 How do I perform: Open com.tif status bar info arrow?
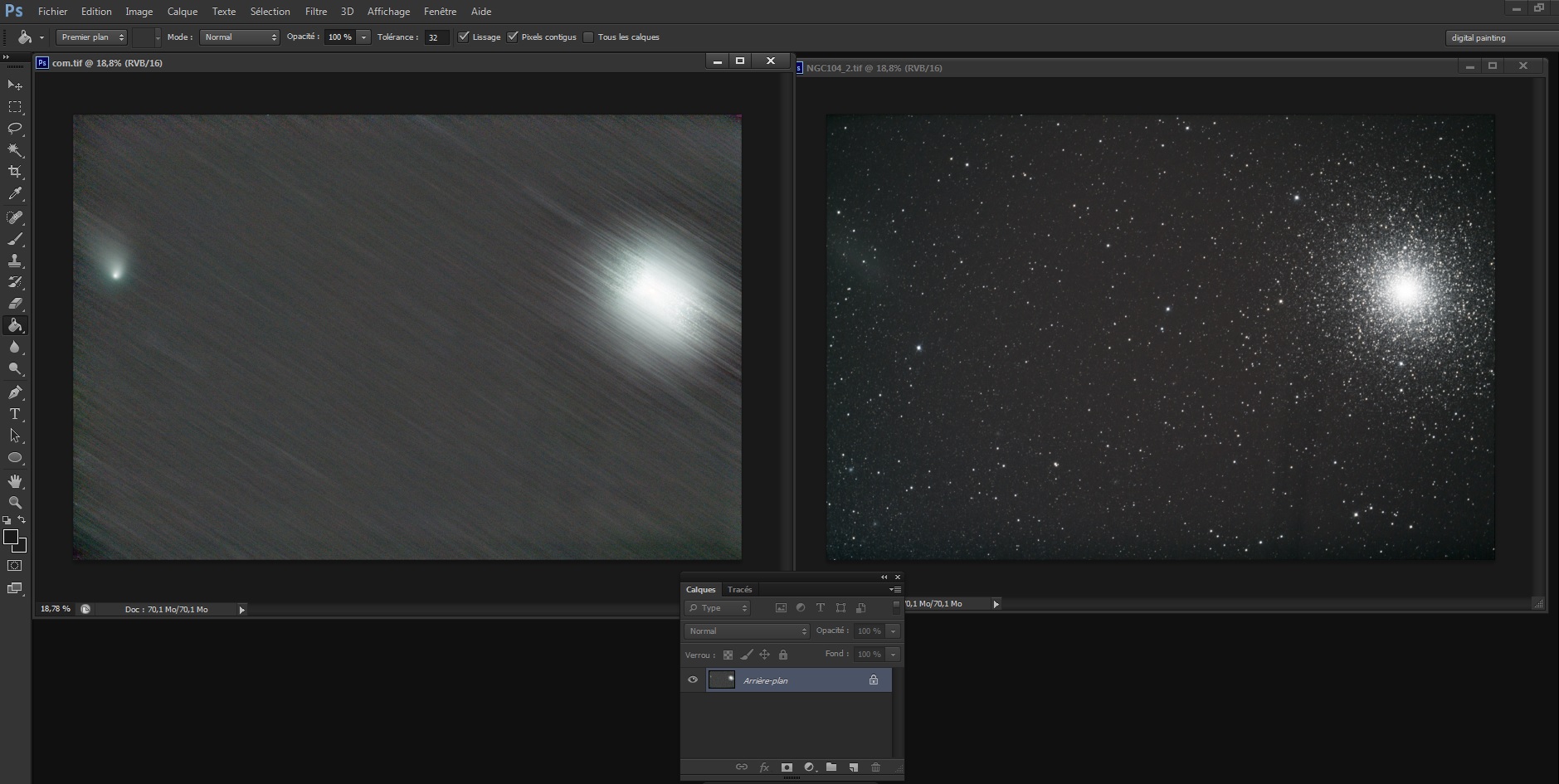[x=241, y=610]
